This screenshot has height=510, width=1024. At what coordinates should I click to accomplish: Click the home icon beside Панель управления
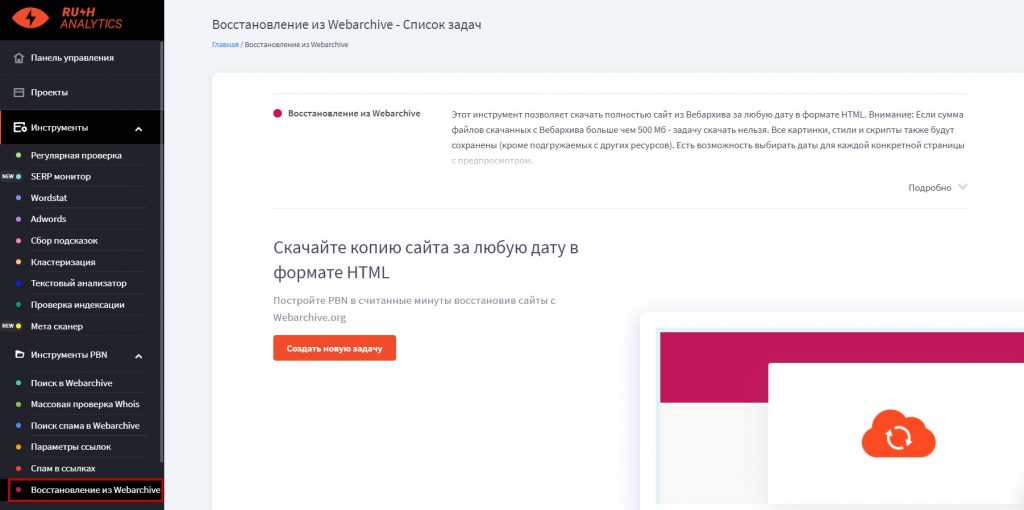[18, 58]
